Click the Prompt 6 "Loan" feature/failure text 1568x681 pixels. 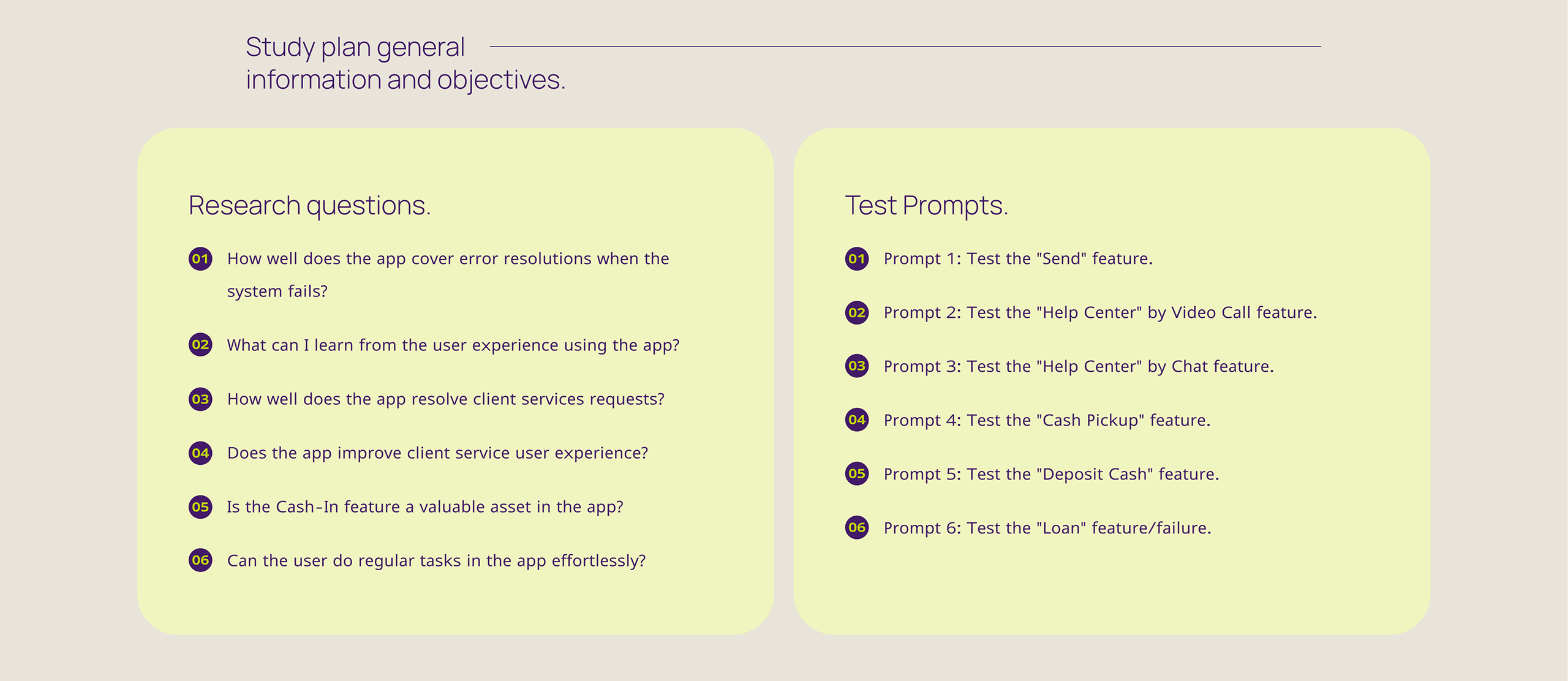pos(1047,529)
